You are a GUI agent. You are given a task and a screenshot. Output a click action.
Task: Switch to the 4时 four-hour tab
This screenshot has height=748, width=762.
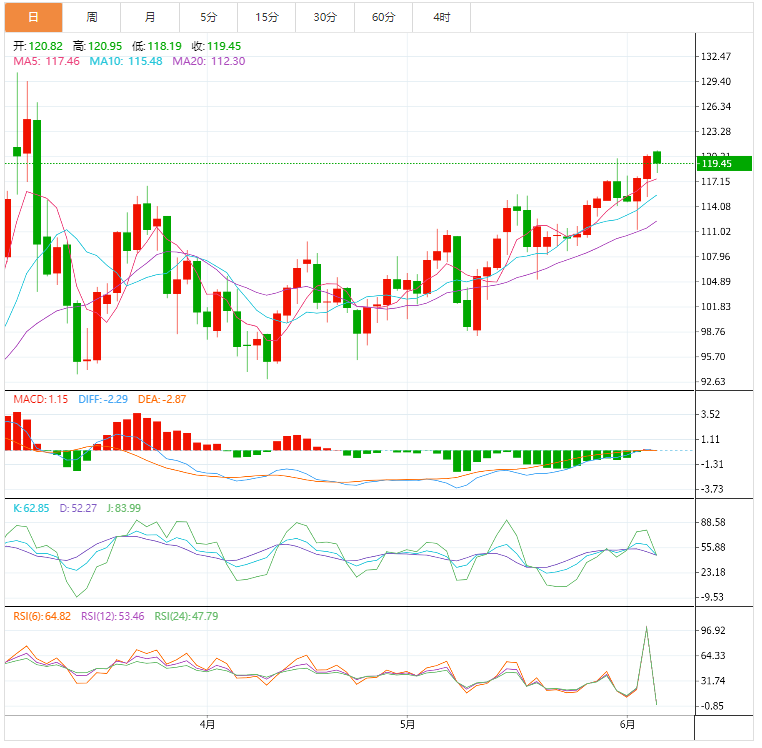click(442, 17)
